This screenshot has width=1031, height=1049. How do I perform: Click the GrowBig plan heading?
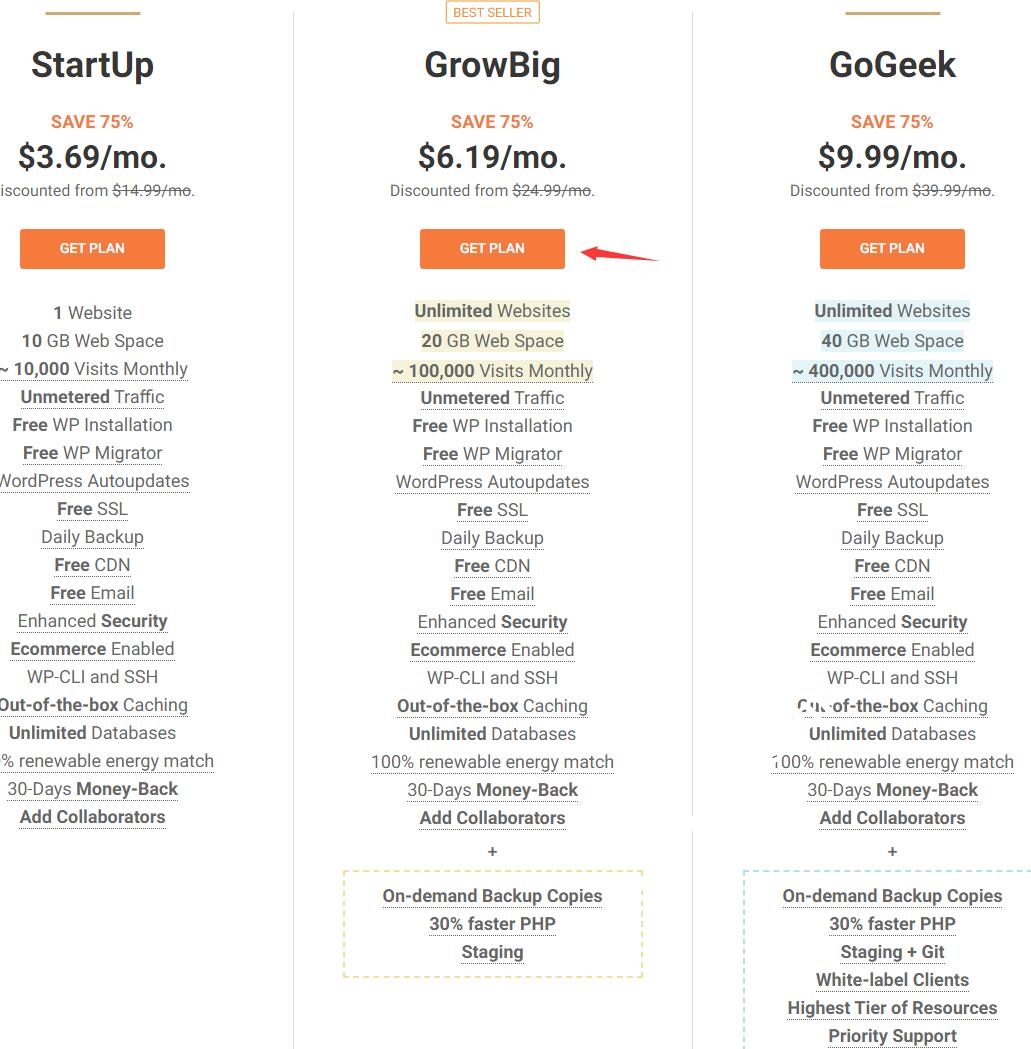(492, 65)
